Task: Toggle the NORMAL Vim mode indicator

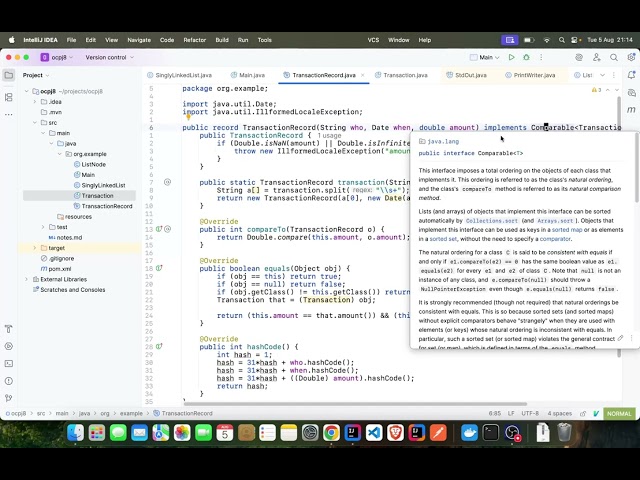Action: tap(619, 413)
